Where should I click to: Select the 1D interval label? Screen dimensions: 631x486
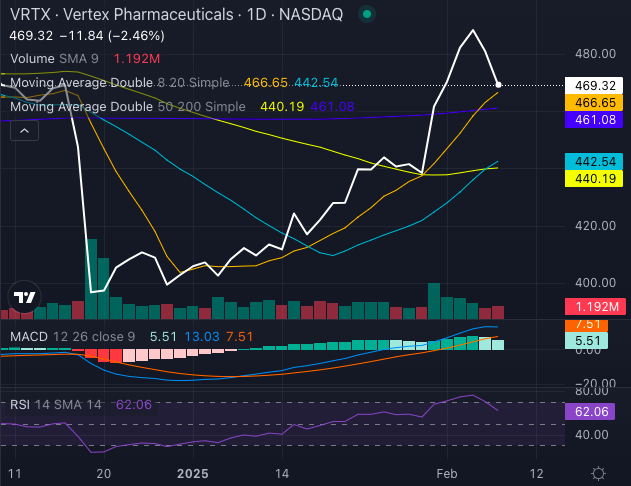coord(253,15)
